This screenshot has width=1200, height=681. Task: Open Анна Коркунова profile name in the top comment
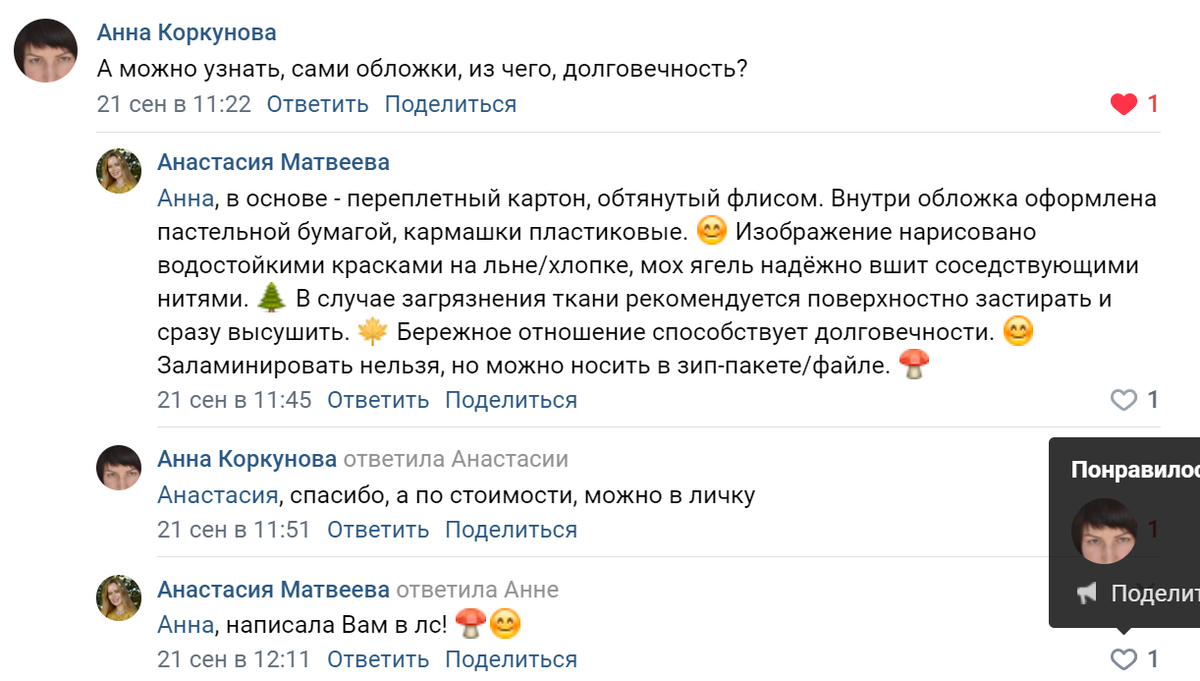[x=187, y=33]
